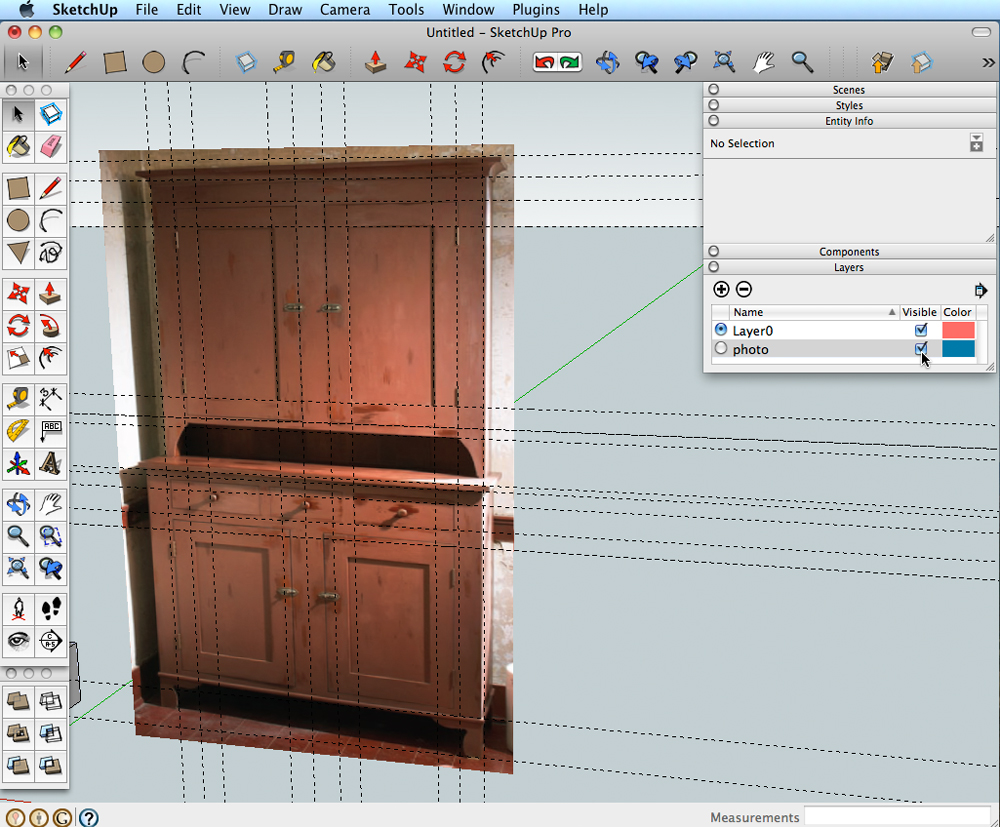The height and width of the screenshot is (827, 1000).
Task: Pick the Tape Measure tool in left palette
Action: [x=18, y=399]
